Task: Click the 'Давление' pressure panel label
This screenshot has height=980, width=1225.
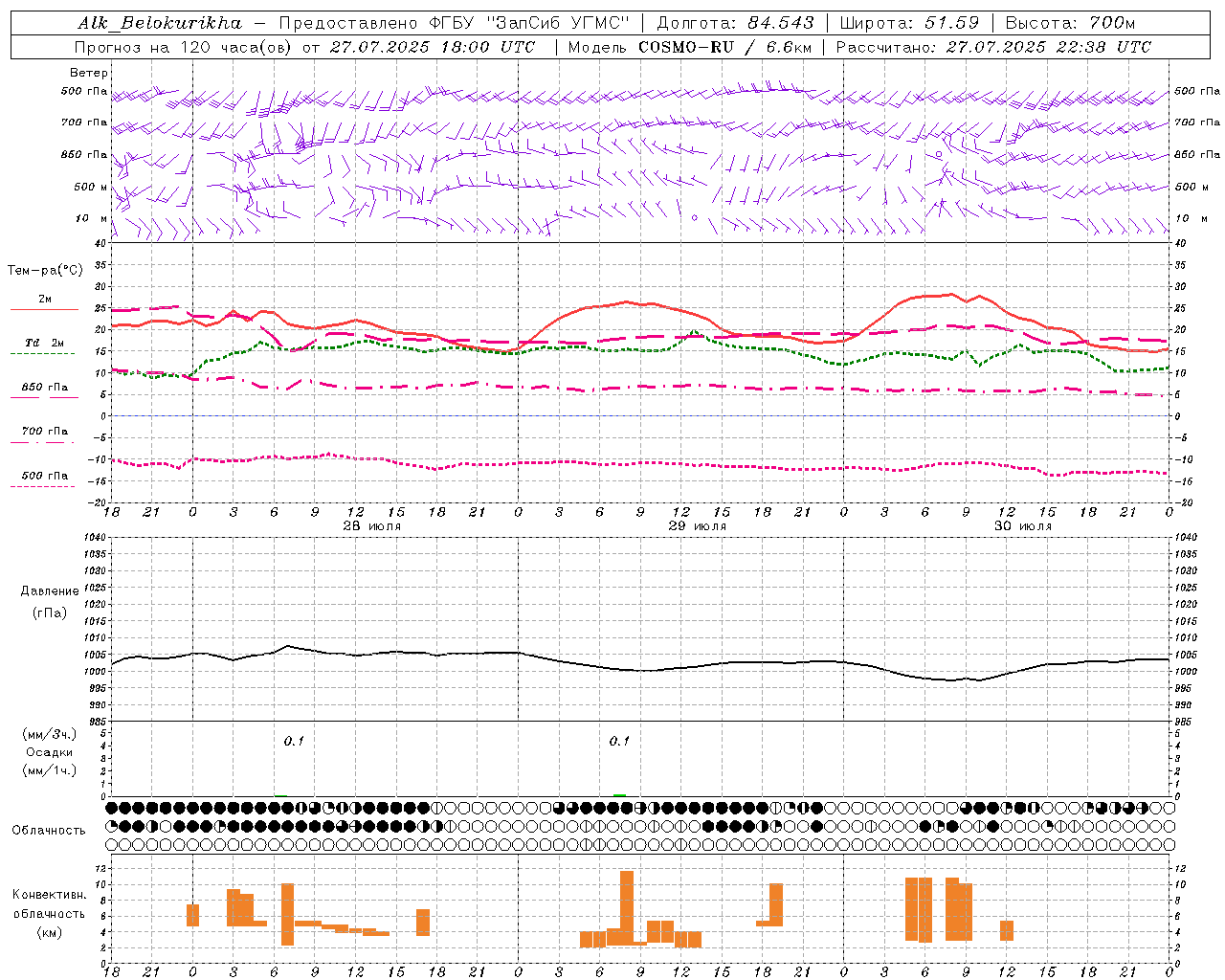Action: (50, 591)
